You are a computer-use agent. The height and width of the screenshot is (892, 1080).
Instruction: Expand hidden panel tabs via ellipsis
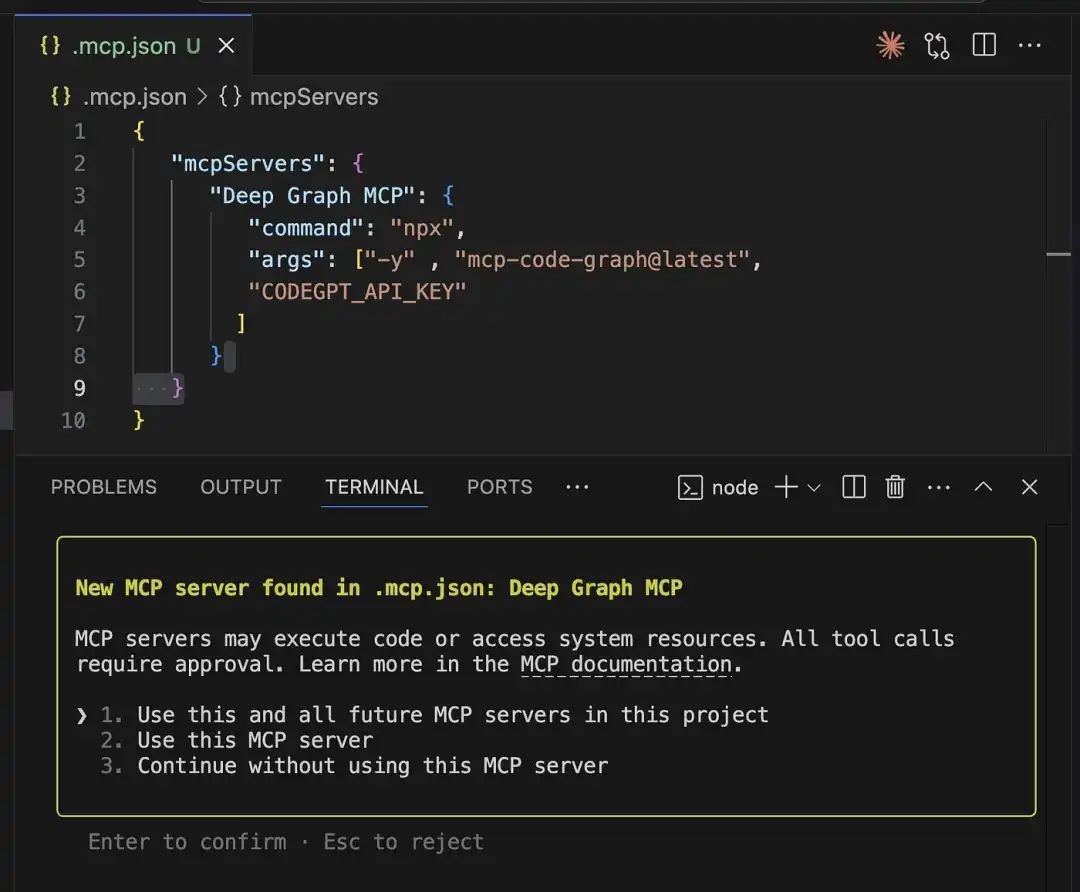tap(577, 487)
